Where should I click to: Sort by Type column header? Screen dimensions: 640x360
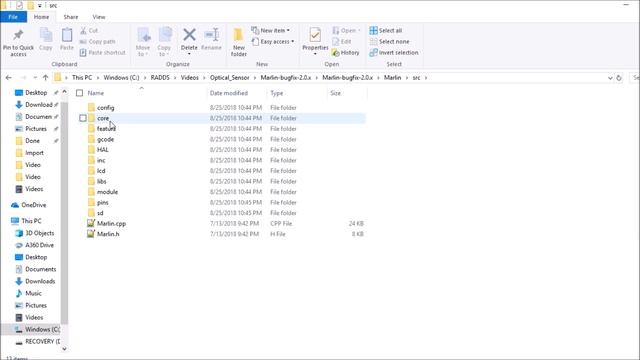pos(297,93)
